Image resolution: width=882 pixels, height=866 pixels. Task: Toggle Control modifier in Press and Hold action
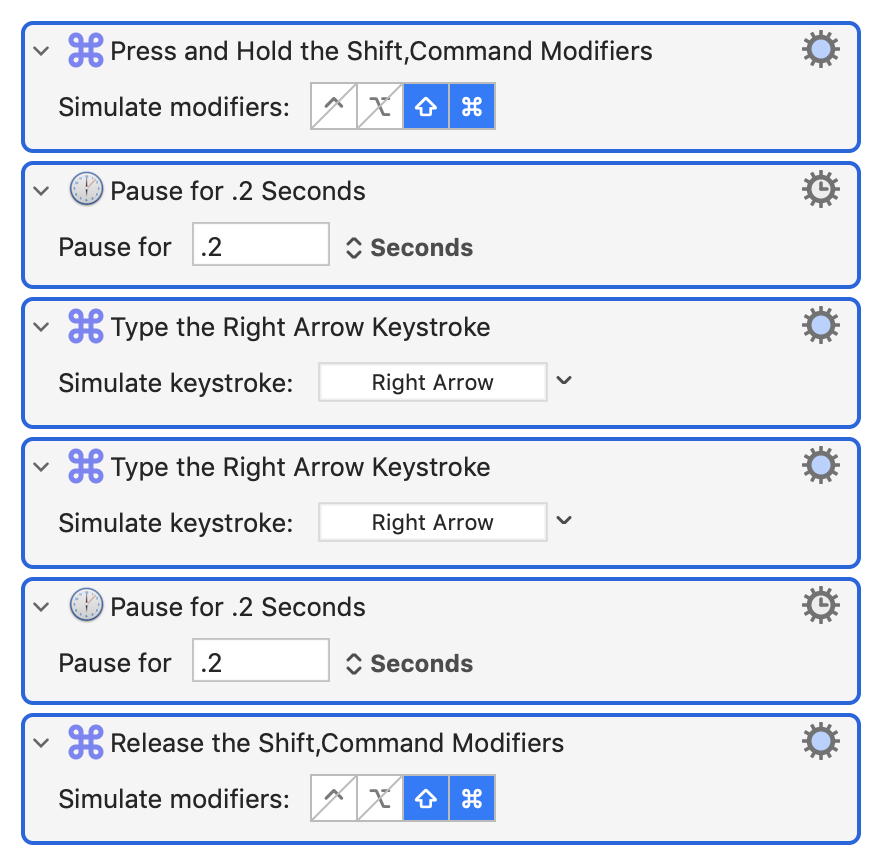(x=334, y=106)
